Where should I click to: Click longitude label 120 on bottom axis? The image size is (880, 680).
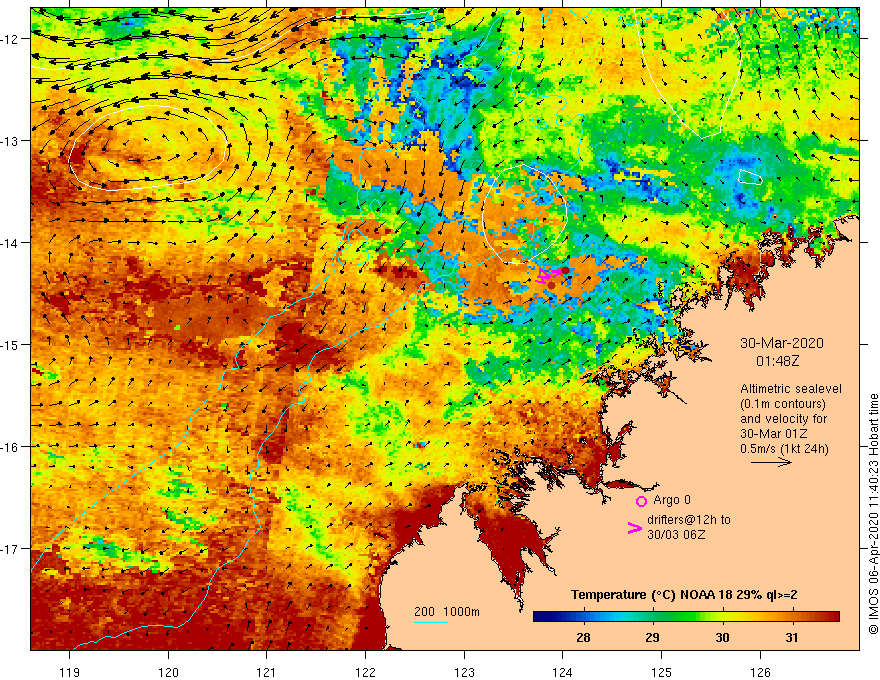point(168,672)
